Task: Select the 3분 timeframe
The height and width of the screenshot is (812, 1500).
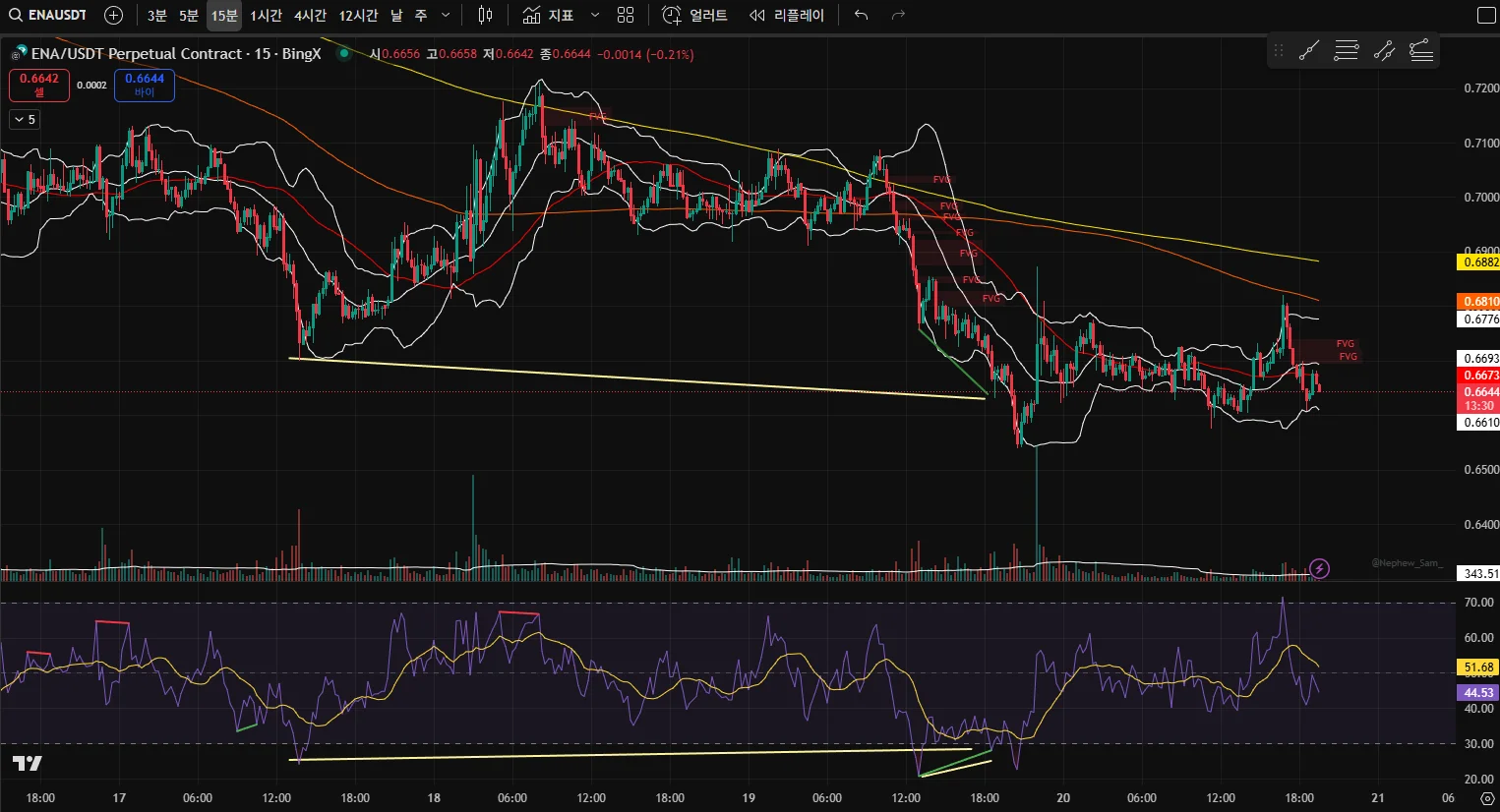Action: 157,15
